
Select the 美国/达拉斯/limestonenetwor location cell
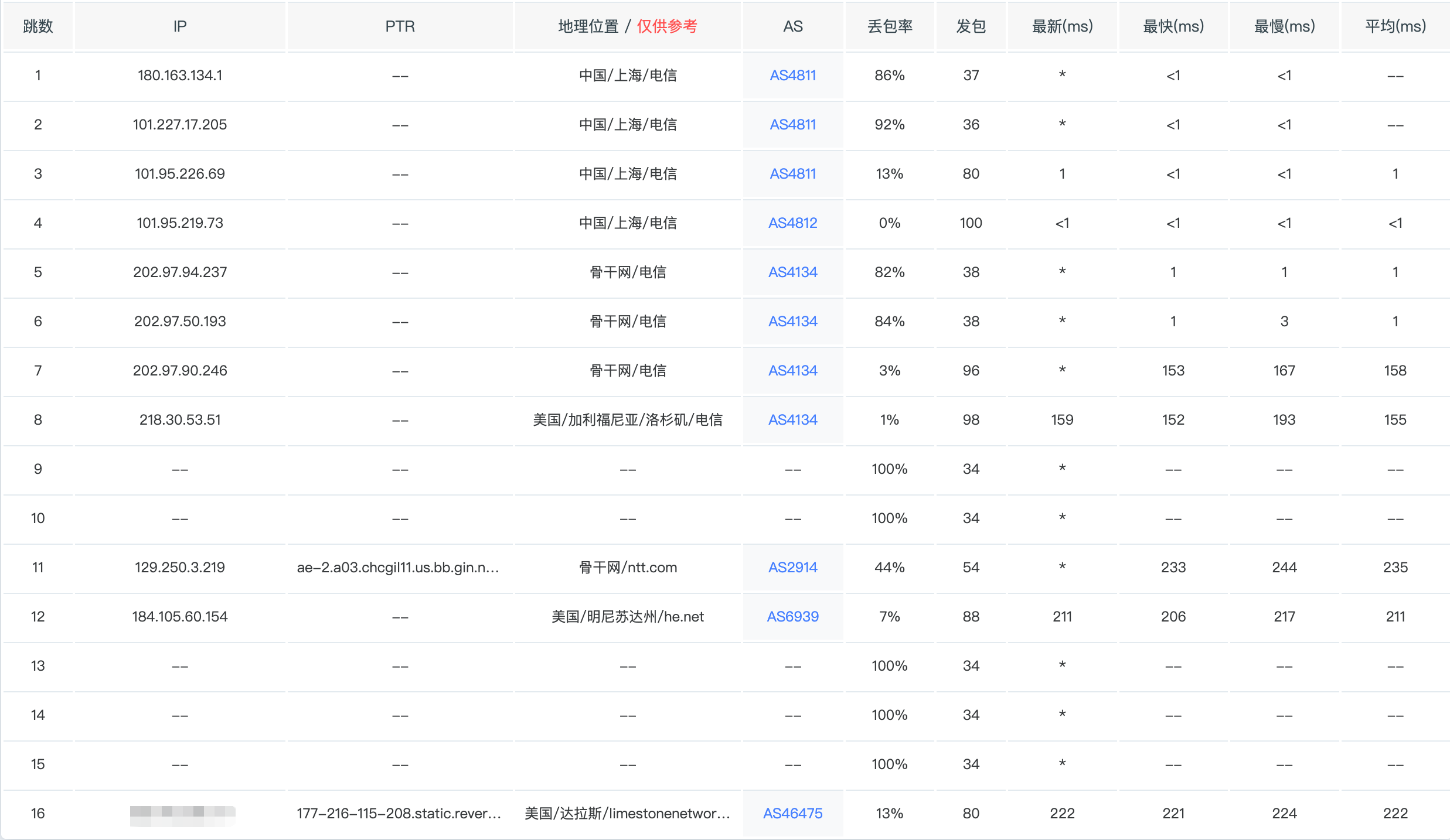coord(627,814)
